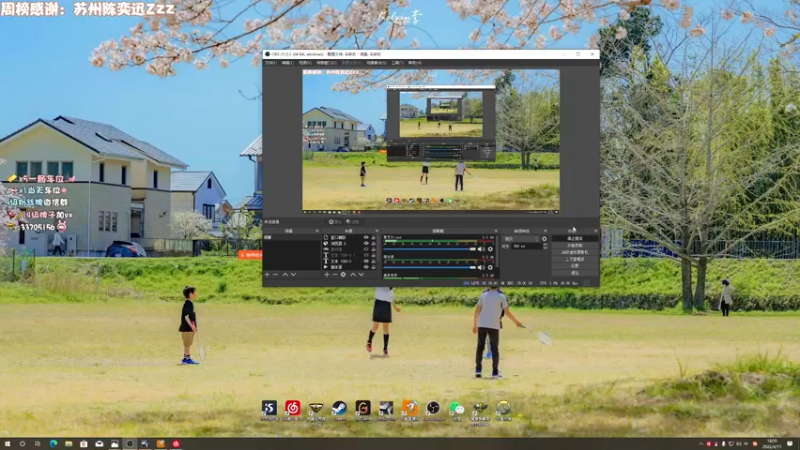The width and height of the screenshot is (800, 450).
Task: Toggle visibility of the 媒体源 source
Action: (366, 267)
